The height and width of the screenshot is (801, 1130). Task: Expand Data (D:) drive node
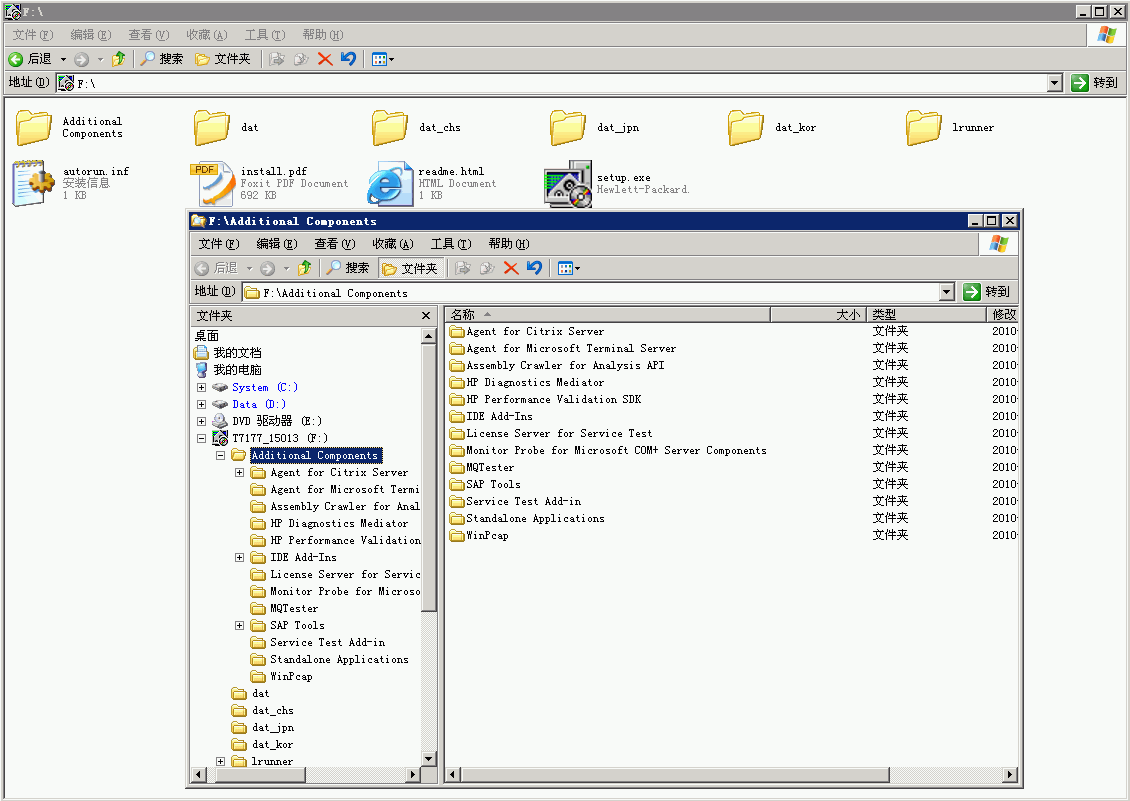202,404
